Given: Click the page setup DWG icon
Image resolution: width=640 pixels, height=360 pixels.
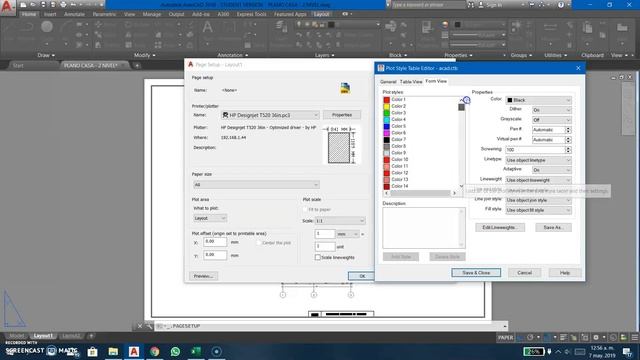Looking at the screenshot, I should (x=345, y=88).
